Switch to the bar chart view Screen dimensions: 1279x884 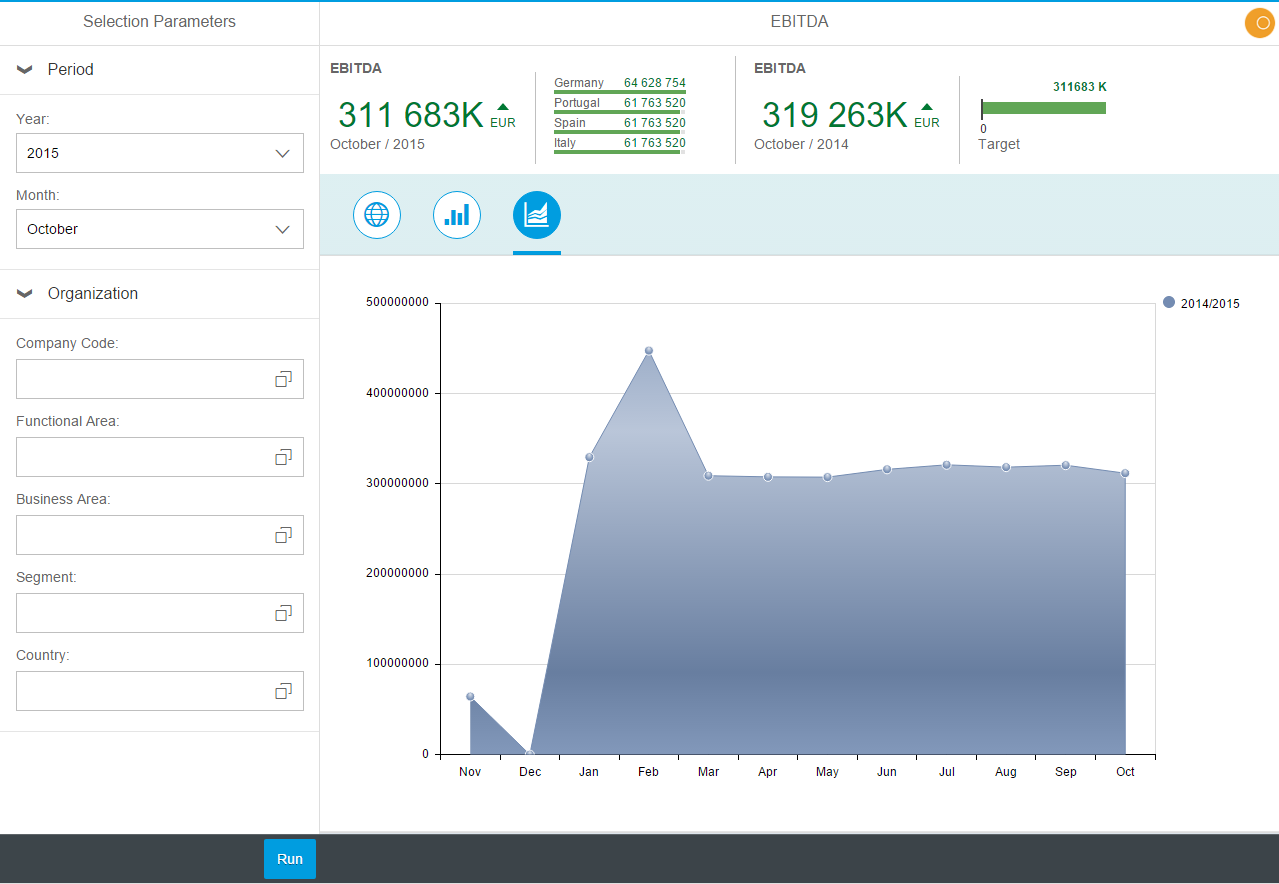(x=457, y=215)
